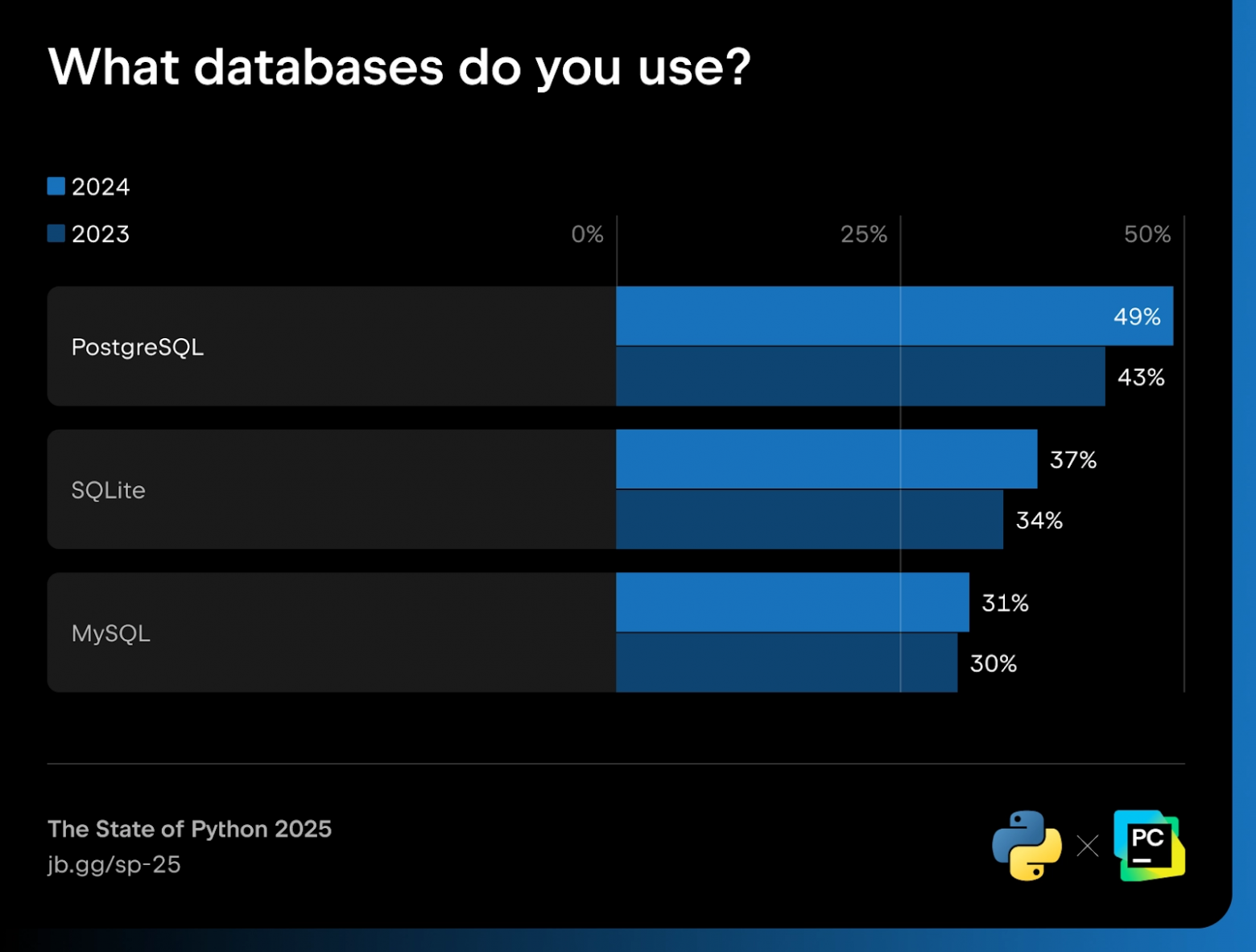Click the PyCharm PC logo

coord(1149,845)
